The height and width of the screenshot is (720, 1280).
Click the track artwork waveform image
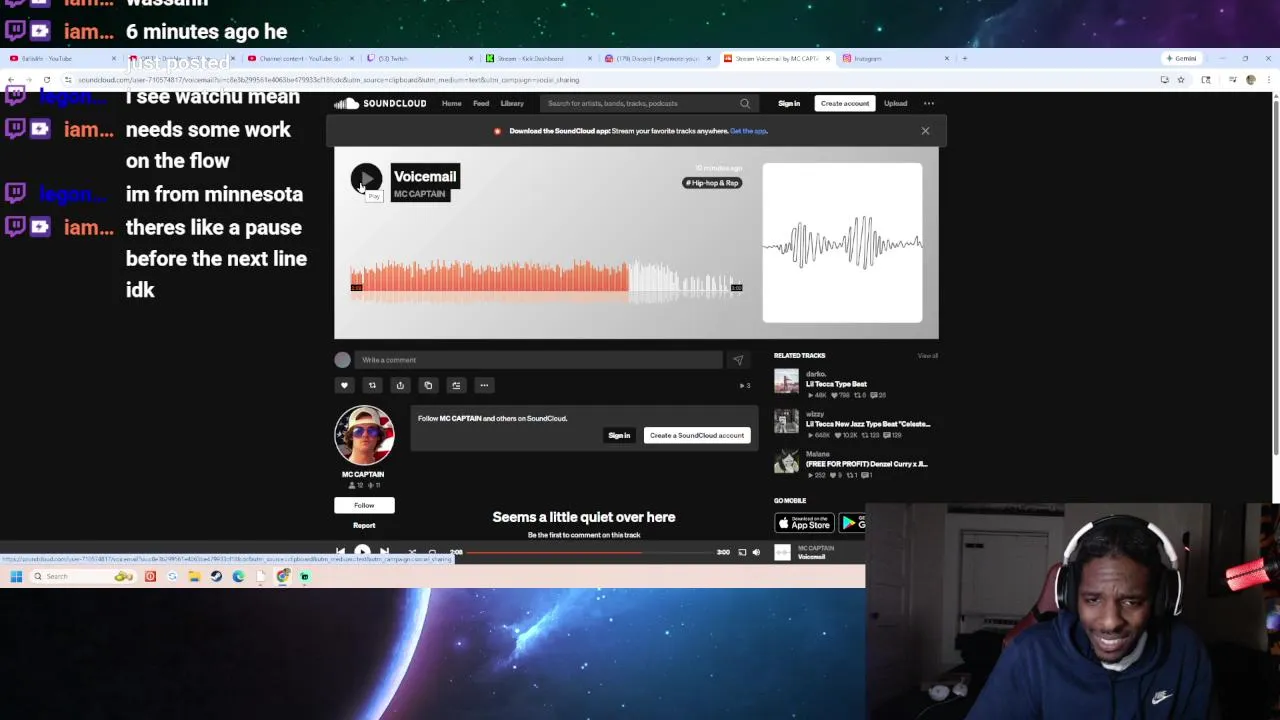tap(842, 243)
